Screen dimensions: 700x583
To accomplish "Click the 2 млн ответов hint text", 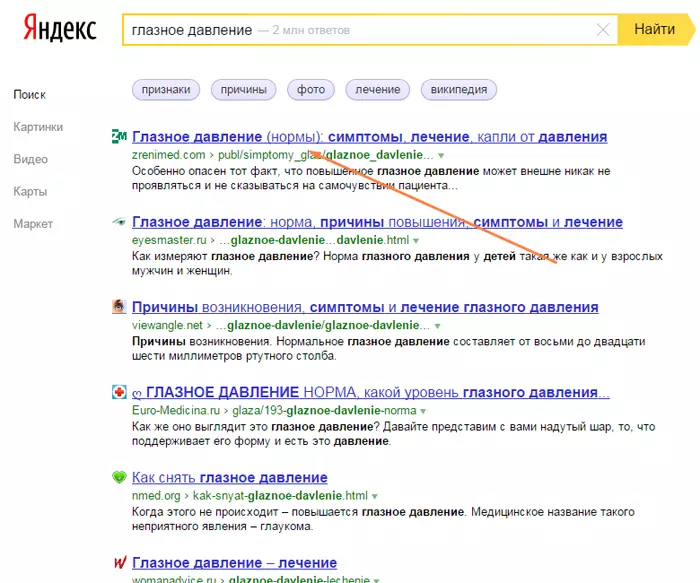I will coord(311,30).
